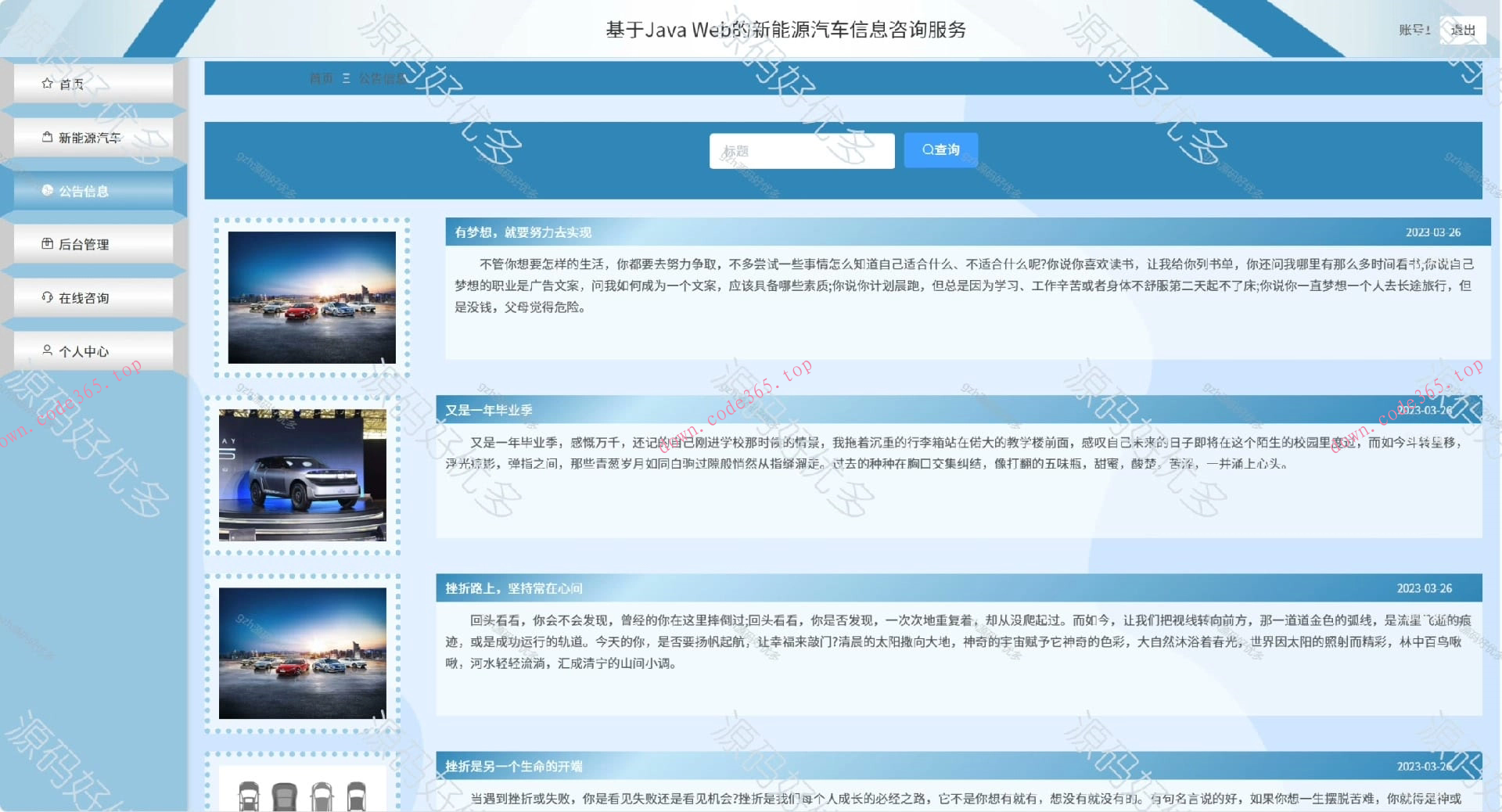
Task: Open announcement 又是一年毕业季
Action: pos(487,410)
